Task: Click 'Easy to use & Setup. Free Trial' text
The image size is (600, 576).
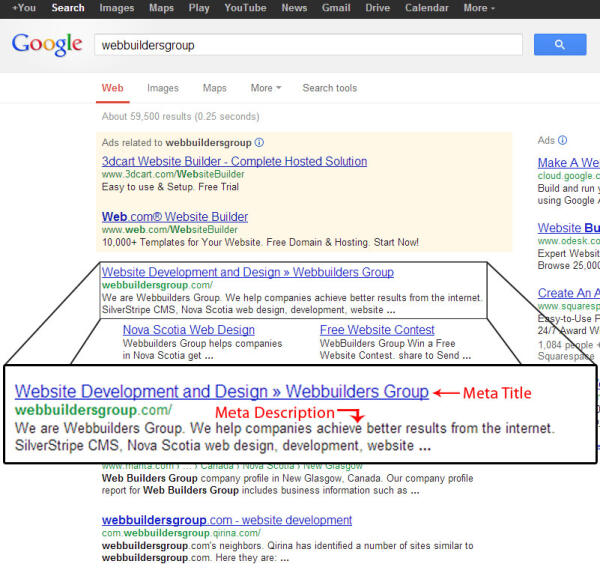Action: (170, 187)
